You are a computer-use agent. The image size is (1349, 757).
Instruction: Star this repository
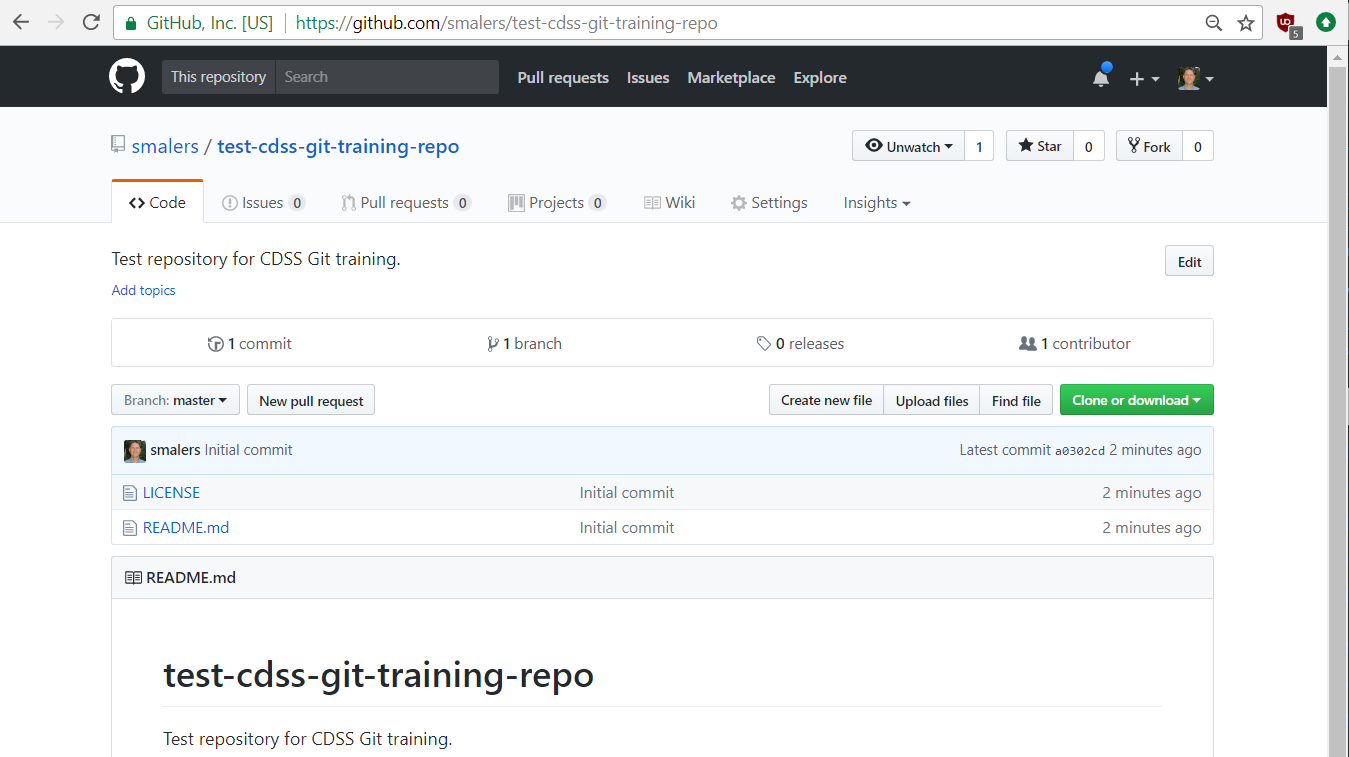tap(1040, 146)
